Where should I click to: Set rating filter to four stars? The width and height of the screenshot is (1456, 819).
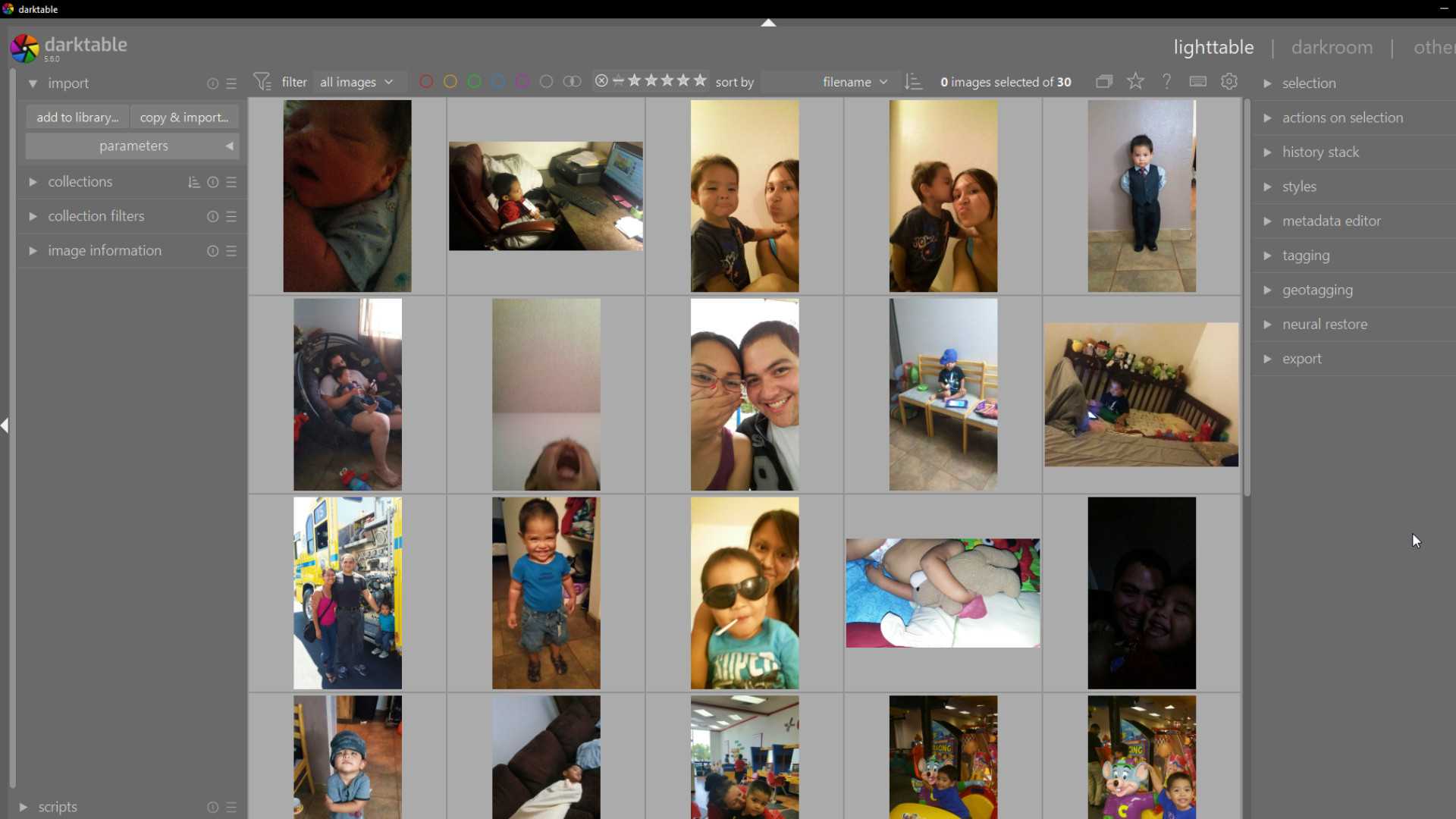[x=684, y=80]
